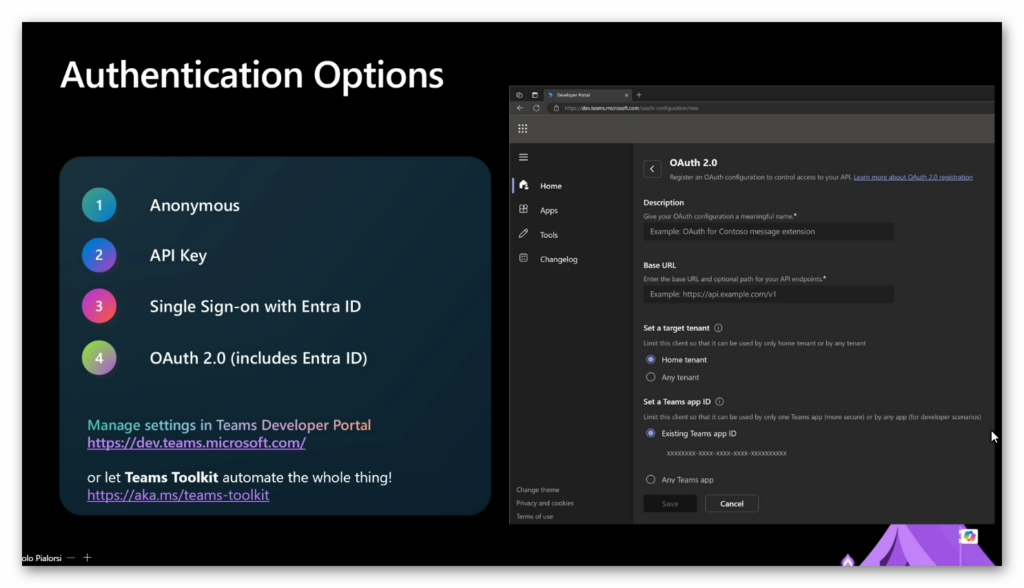1024x588 pixels.
Task: Select the Home tenant radio button
Action: tap(650, 359)
